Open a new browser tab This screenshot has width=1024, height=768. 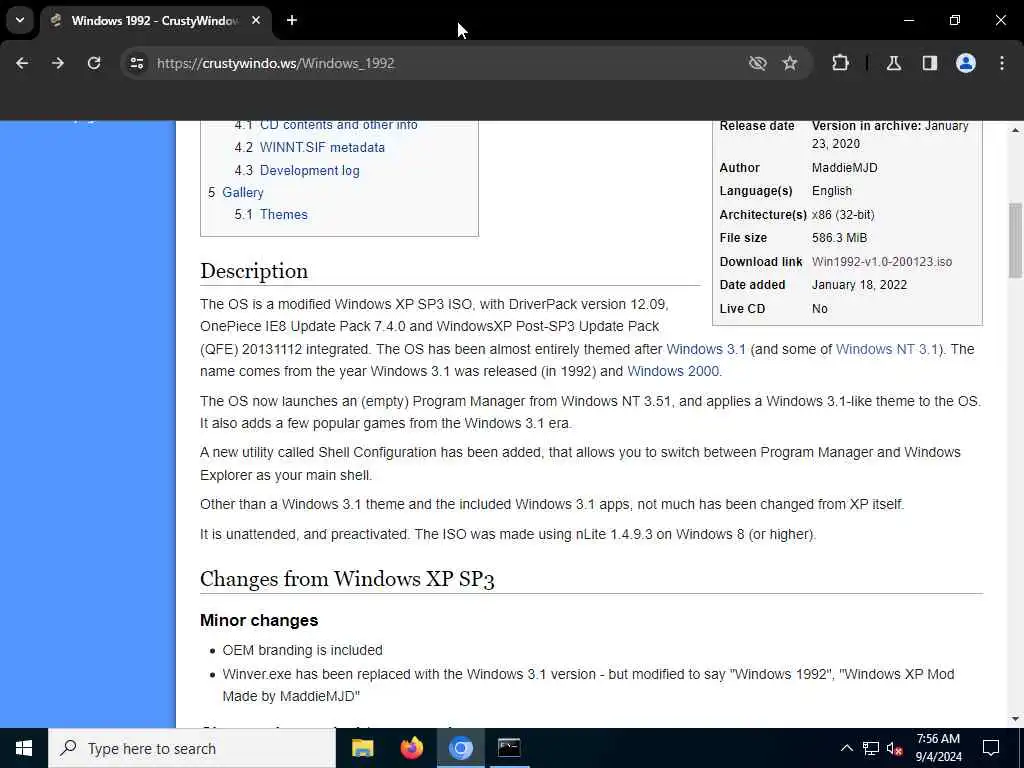point(292,20)
